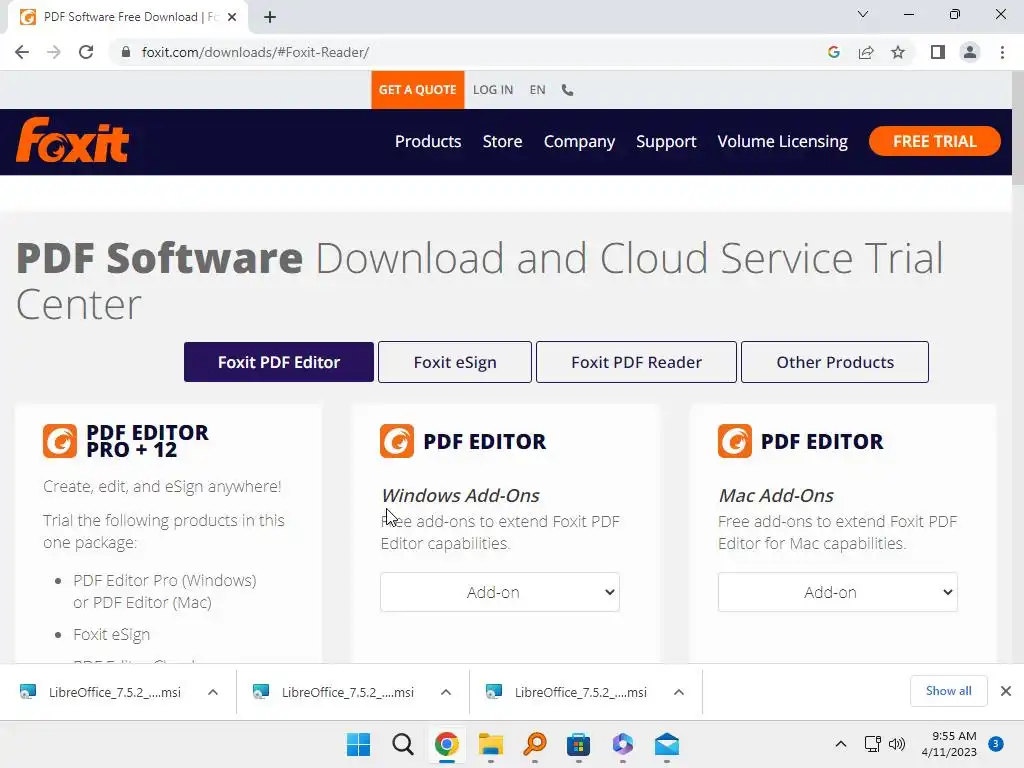The width and height of the screenshot is (1024, 768).
Task: Open the Products menu
Action: [428, 142]
